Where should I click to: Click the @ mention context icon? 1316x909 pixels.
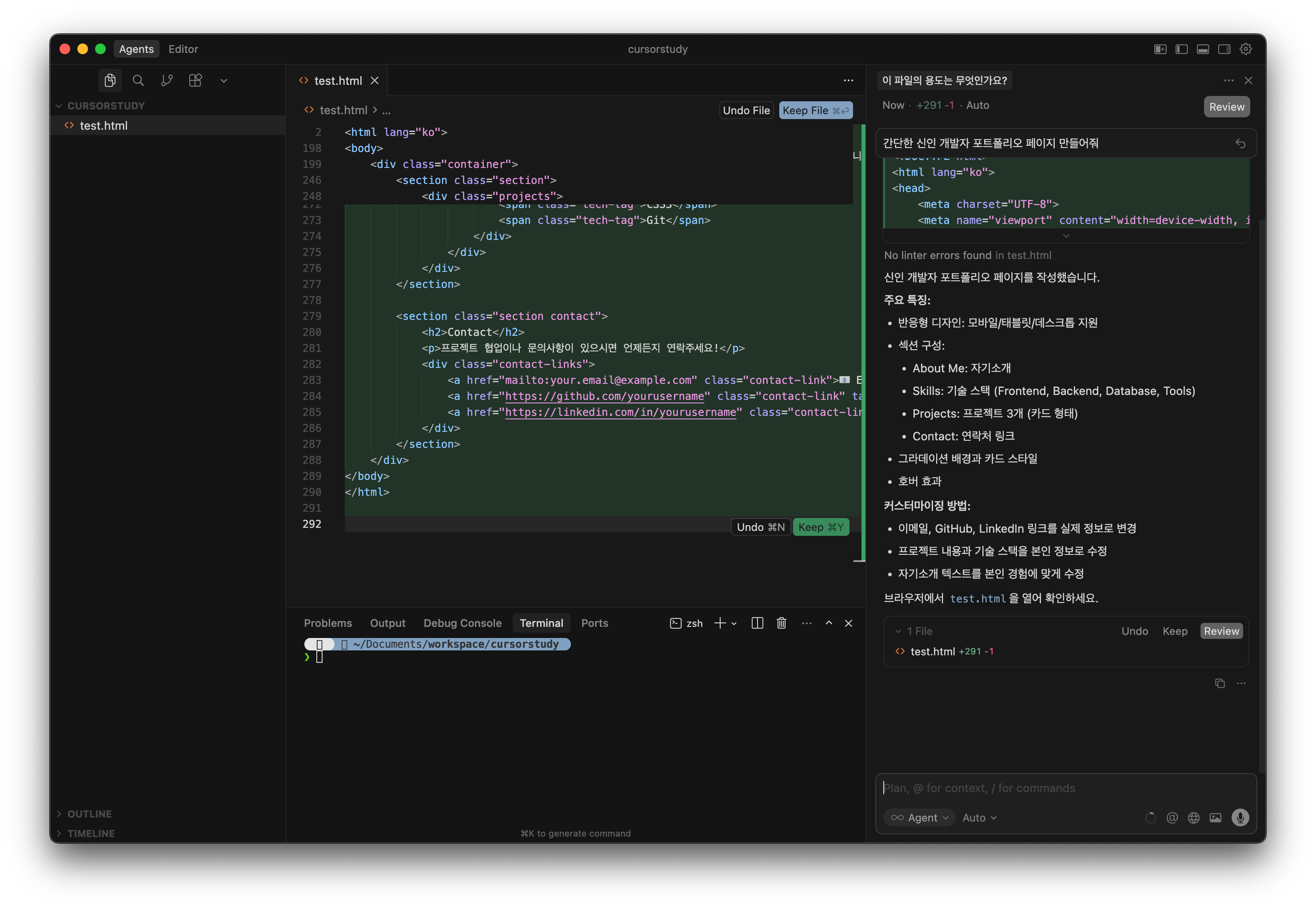click(1172, 817)
